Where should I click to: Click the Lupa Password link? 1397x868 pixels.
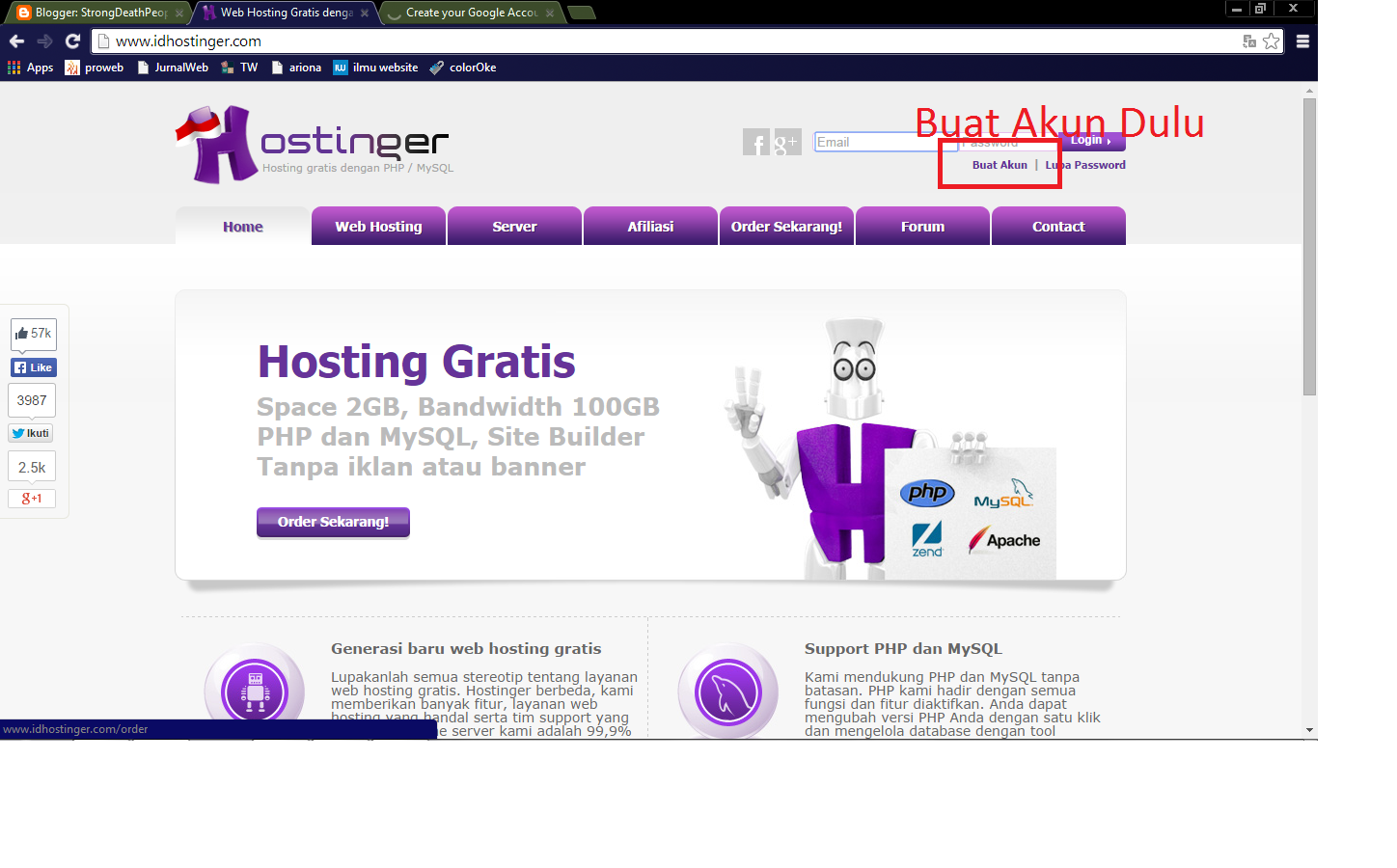click(x=1085, y=165)
